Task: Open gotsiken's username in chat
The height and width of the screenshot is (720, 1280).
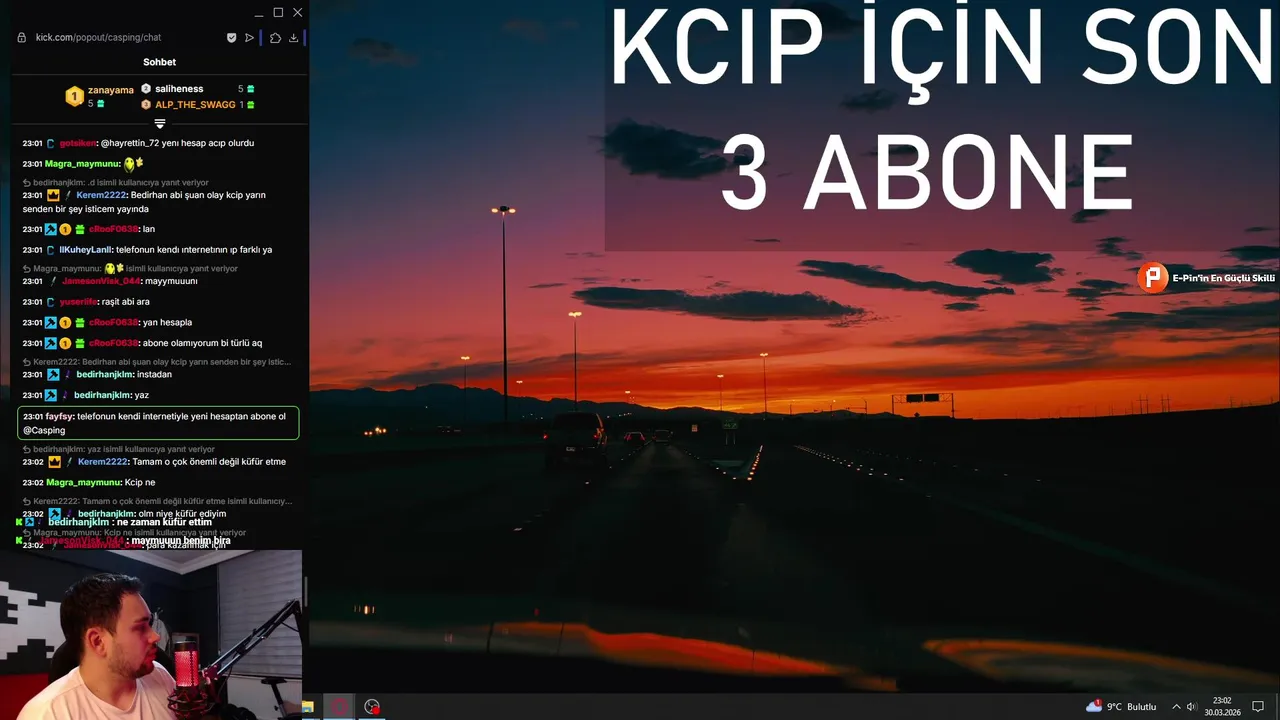Action: coord(78,143)
